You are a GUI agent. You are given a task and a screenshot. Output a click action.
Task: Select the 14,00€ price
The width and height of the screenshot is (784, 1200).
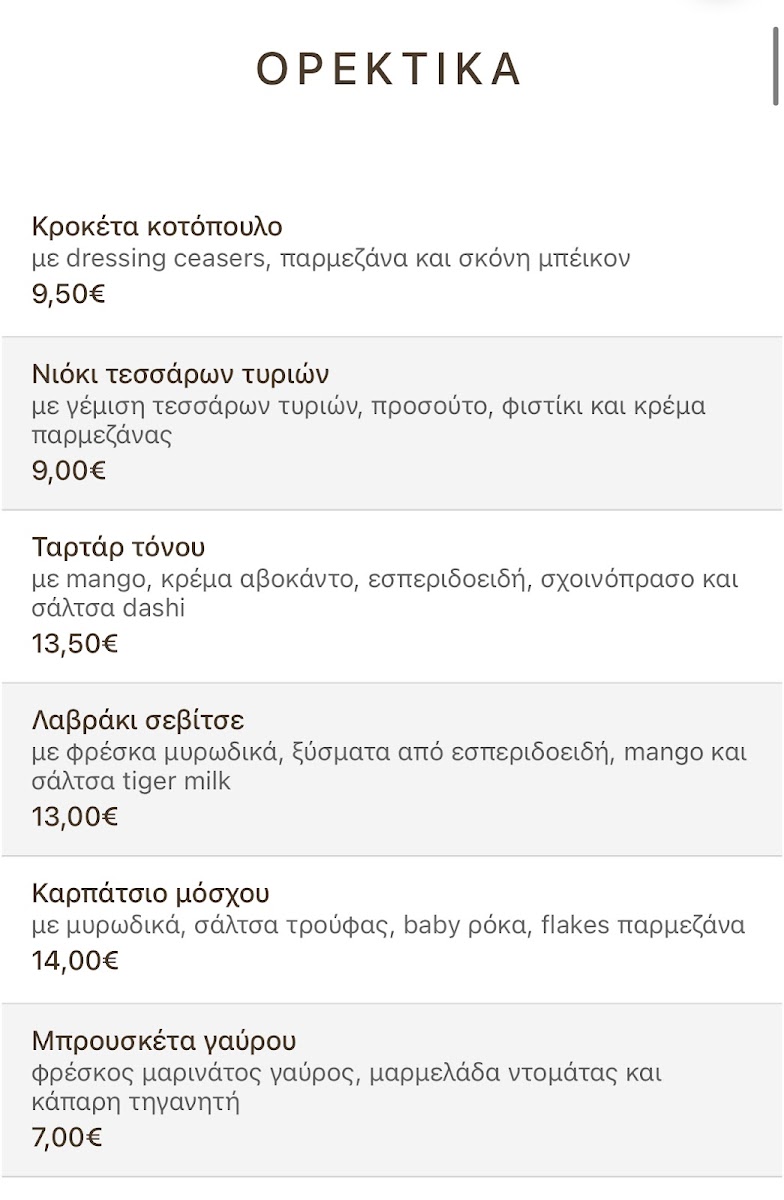coord(75,961)
